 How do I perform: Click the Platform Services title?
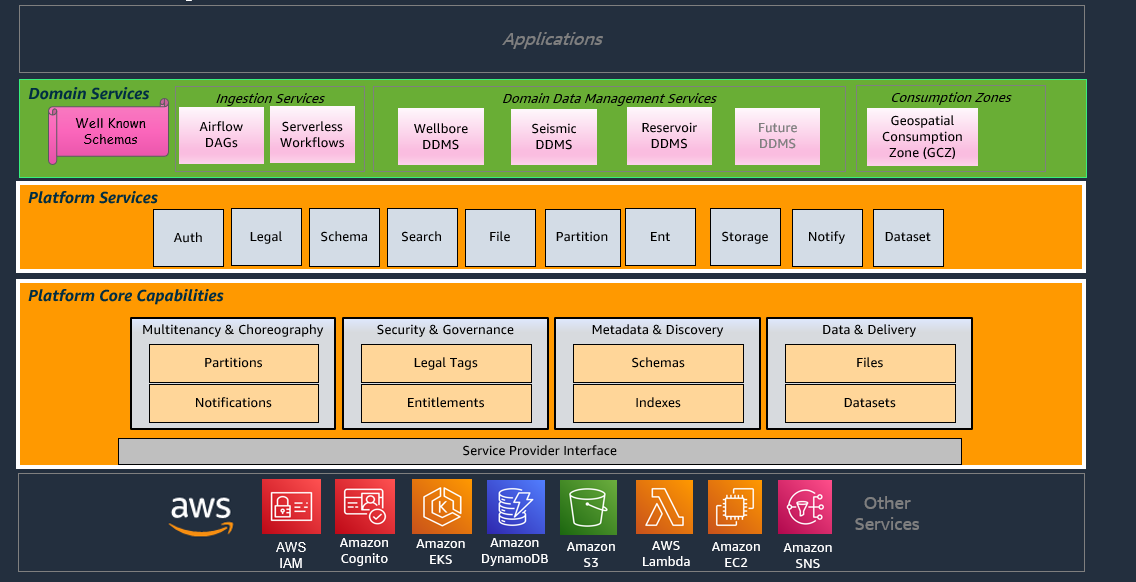click(x=93, y=198)
